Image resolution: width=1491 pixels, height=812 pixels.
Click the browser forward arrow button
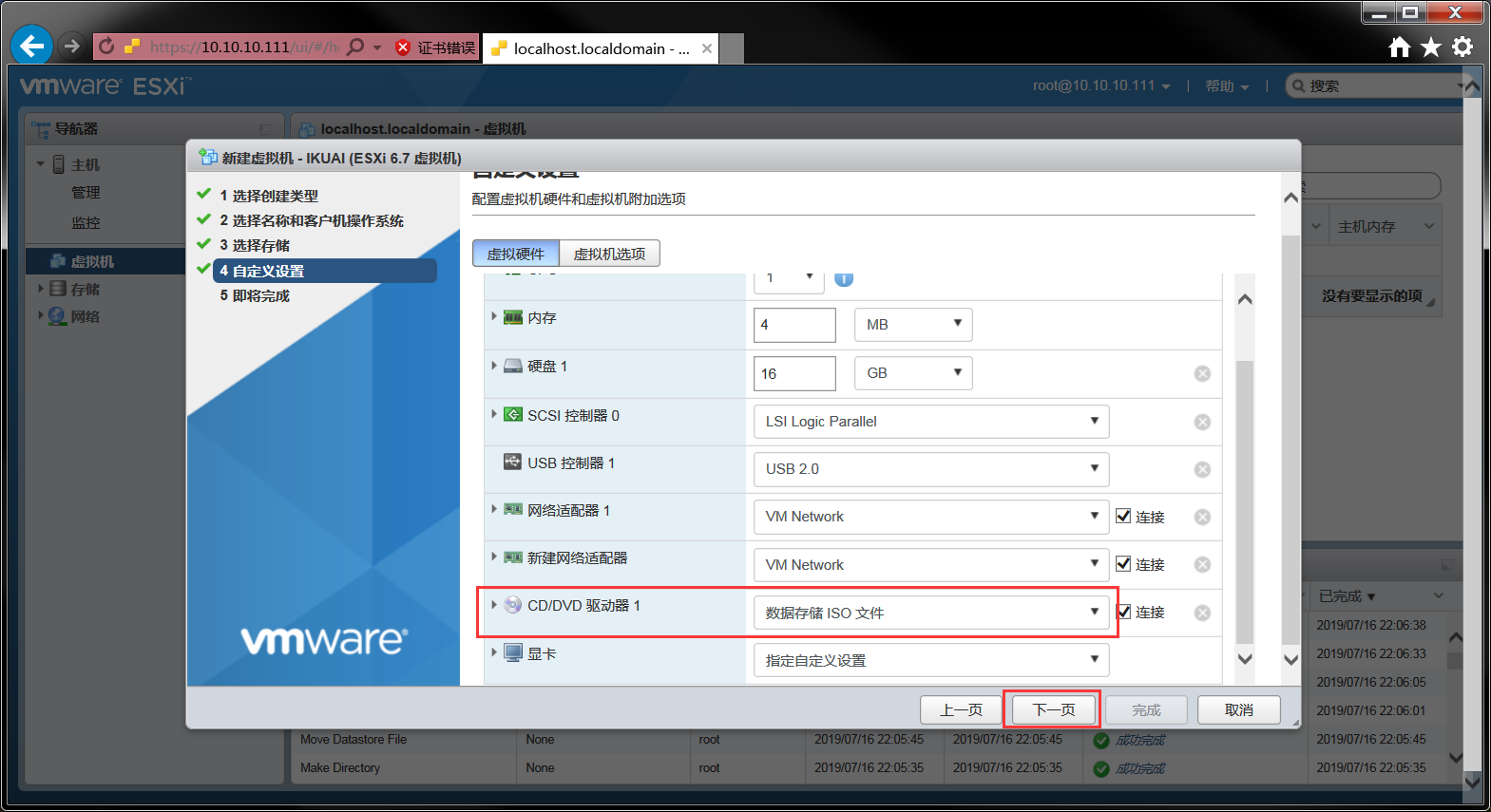(72, 46)
